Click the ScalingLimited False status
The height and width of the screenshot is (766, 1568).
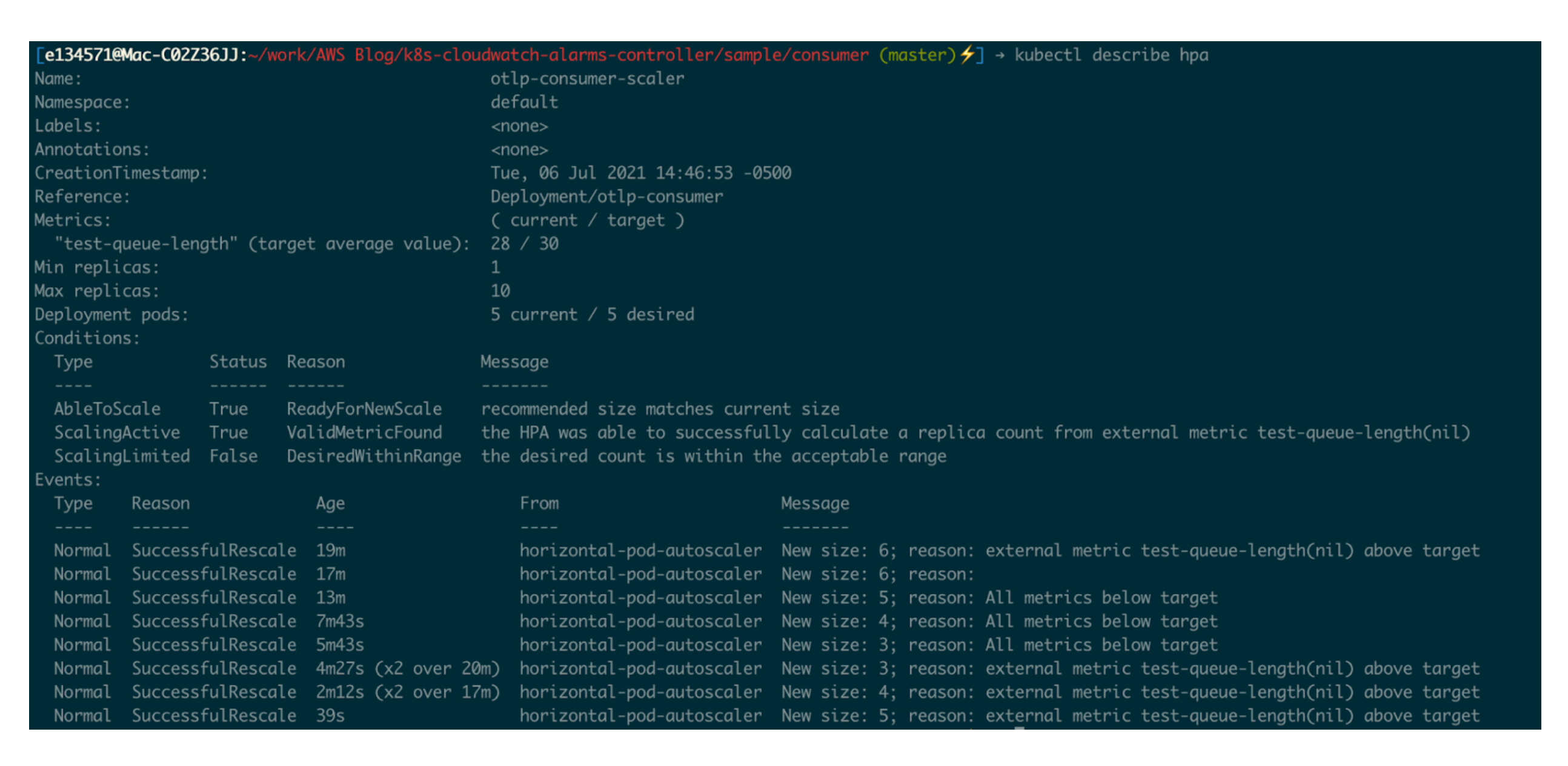(233, 456)
